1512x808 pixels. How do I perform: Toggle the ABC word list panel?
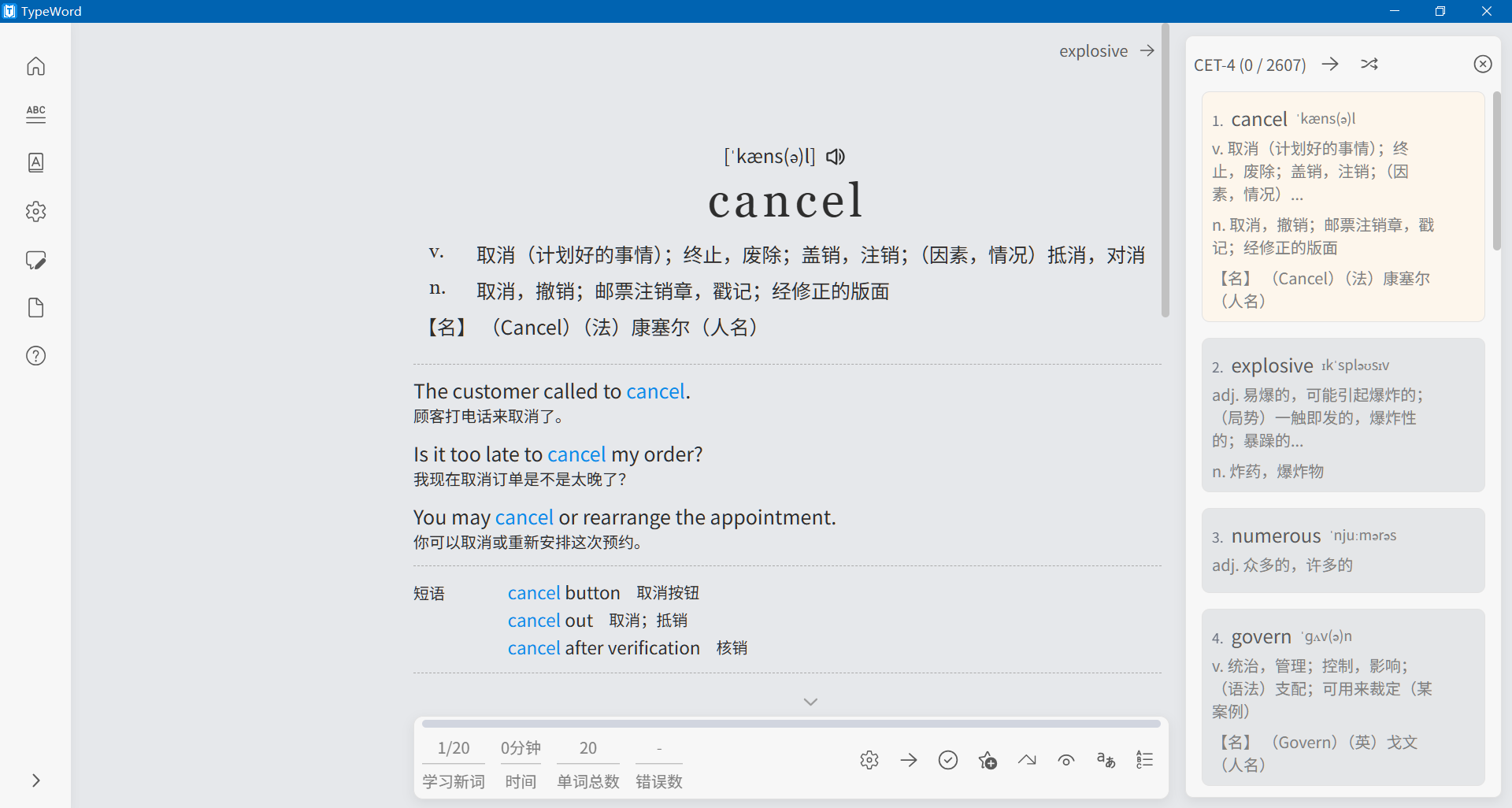[1145, 760]
